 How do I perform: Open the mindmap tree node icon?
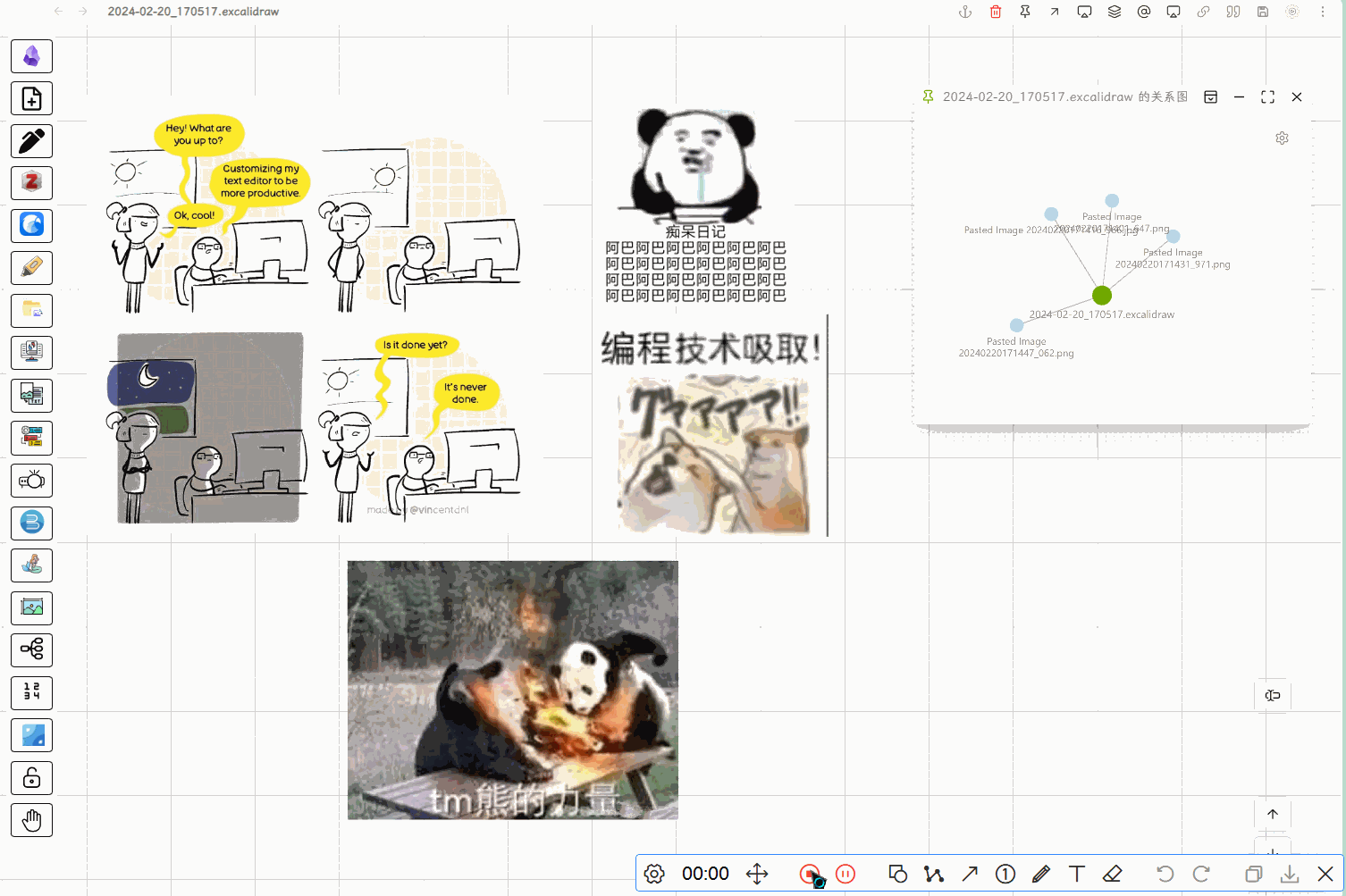(x=31, y=650)
